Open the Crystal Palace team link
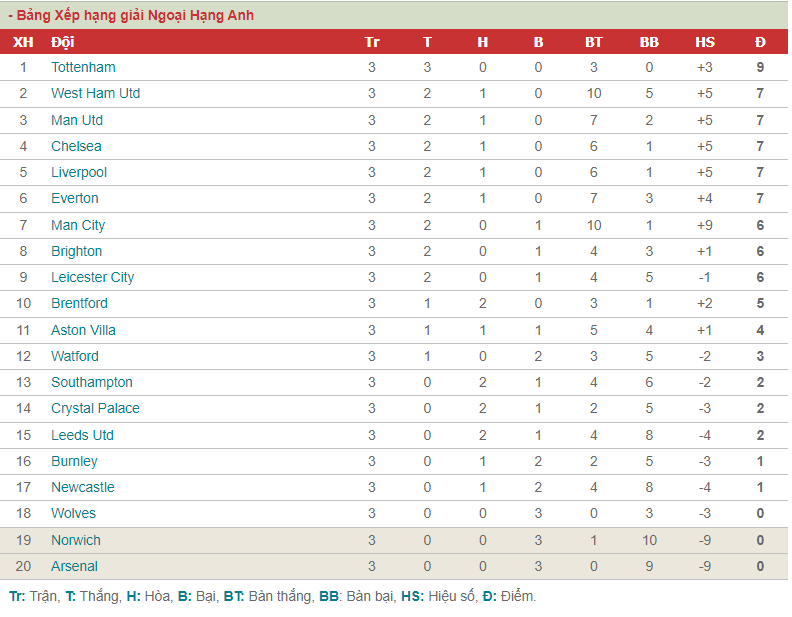The image size is (792, 617). tap(95, 408)
